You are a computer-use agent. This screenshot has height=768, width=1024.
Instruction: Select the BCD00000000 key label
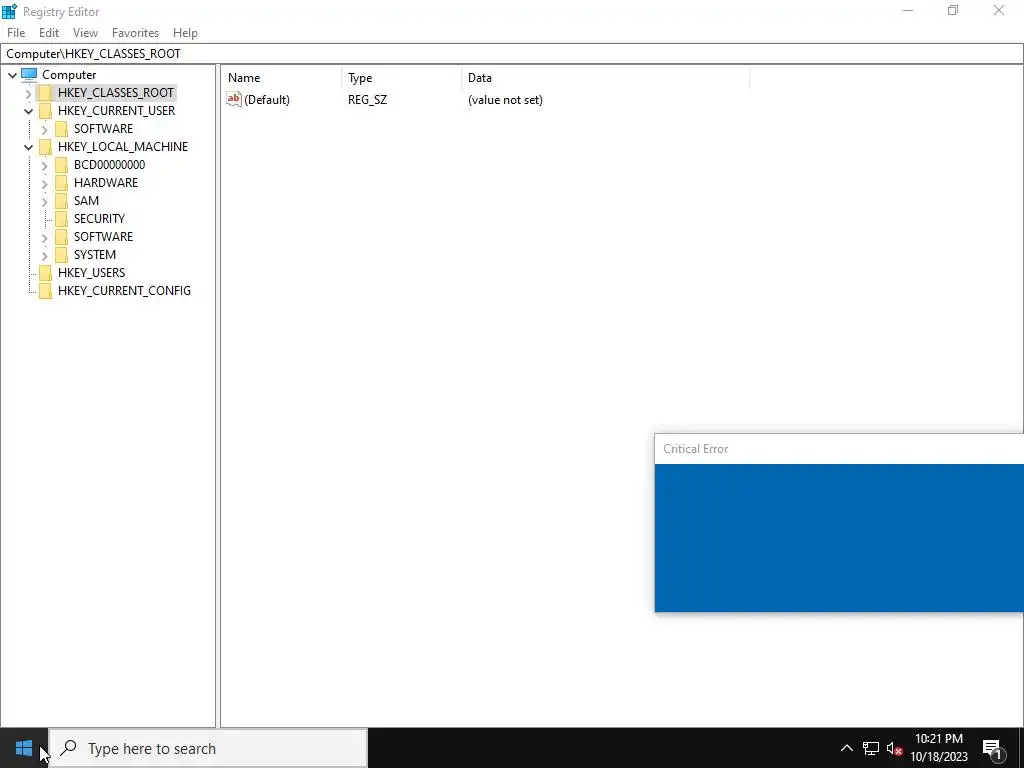109,165
